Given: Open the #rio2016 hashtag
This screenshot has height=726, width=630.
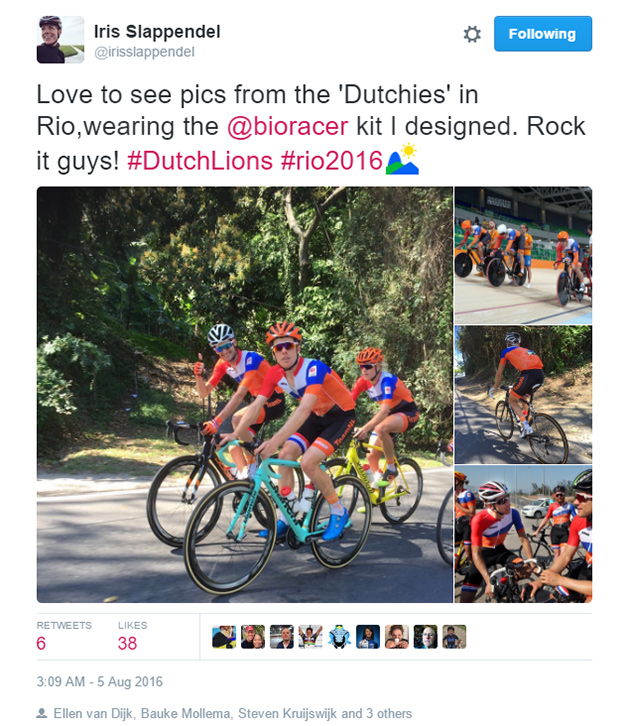Looking at the screenshot, I should (x=331, y=161).
